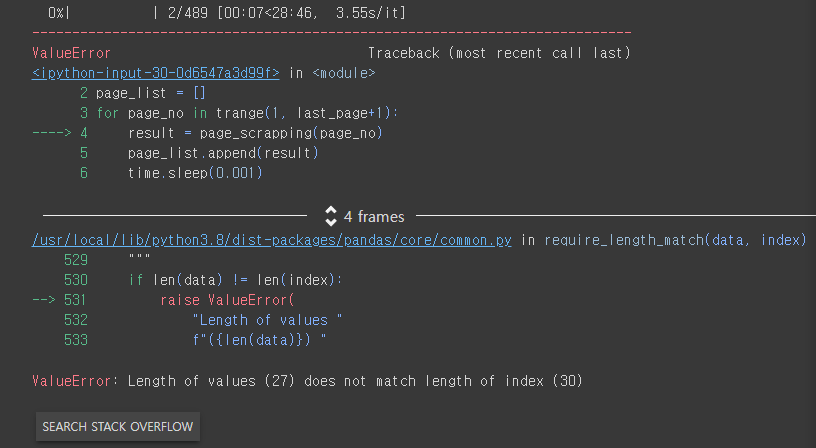The height and width of the screenshot is (448, 816).
Task: Click line 'page_list = []'
Action: click(x=151, y=93)
